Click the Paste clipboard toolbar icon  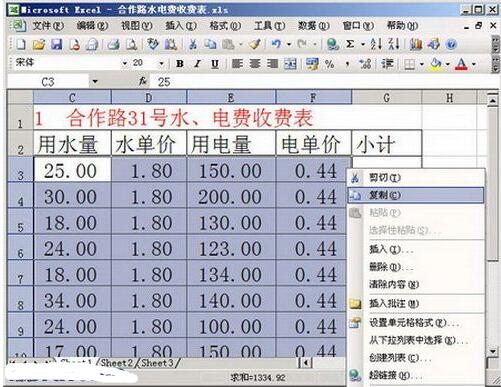click(228, 44)
